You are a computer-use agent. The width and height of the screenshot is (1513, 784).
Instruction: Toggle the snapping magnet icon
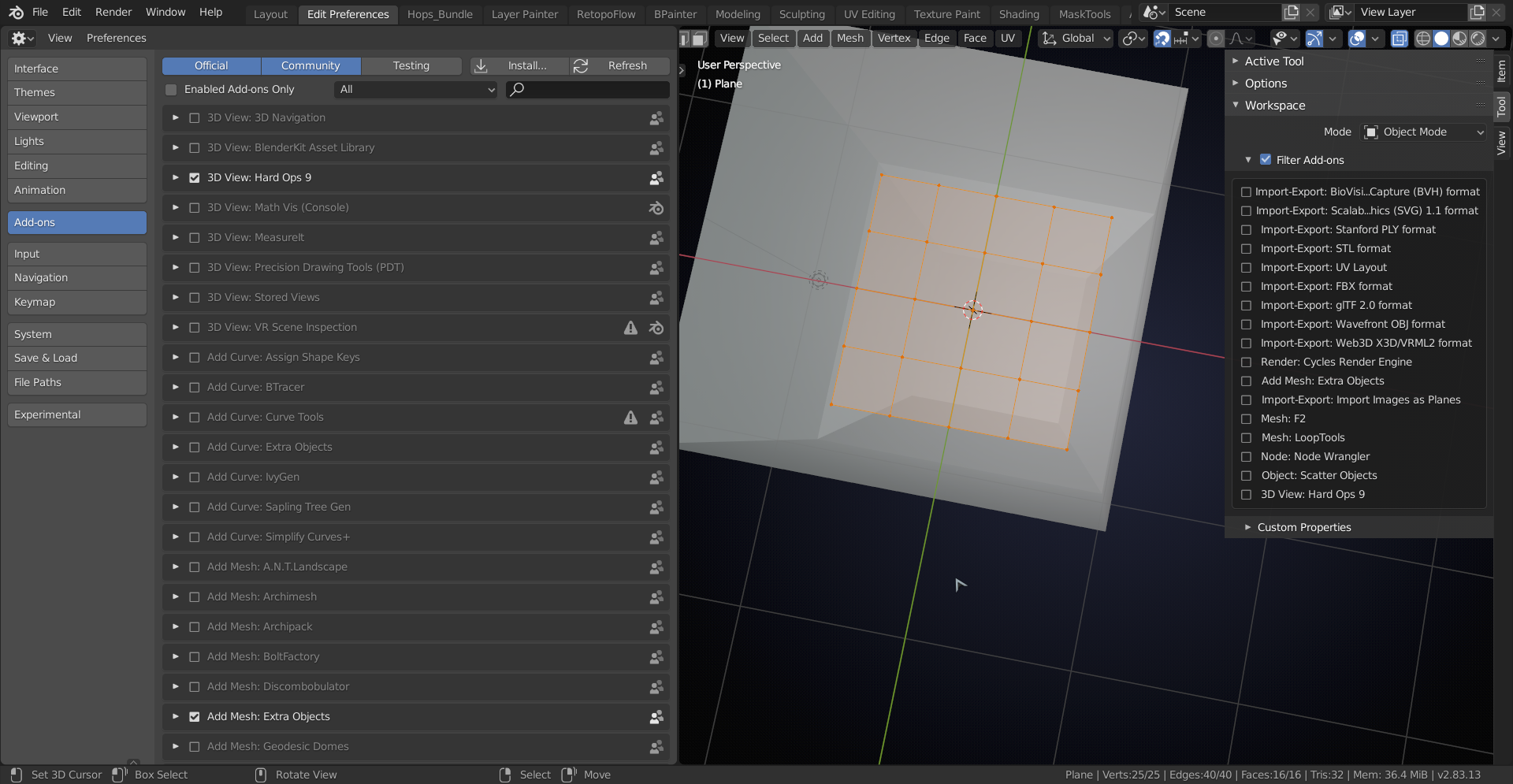tap(1162, 39)
